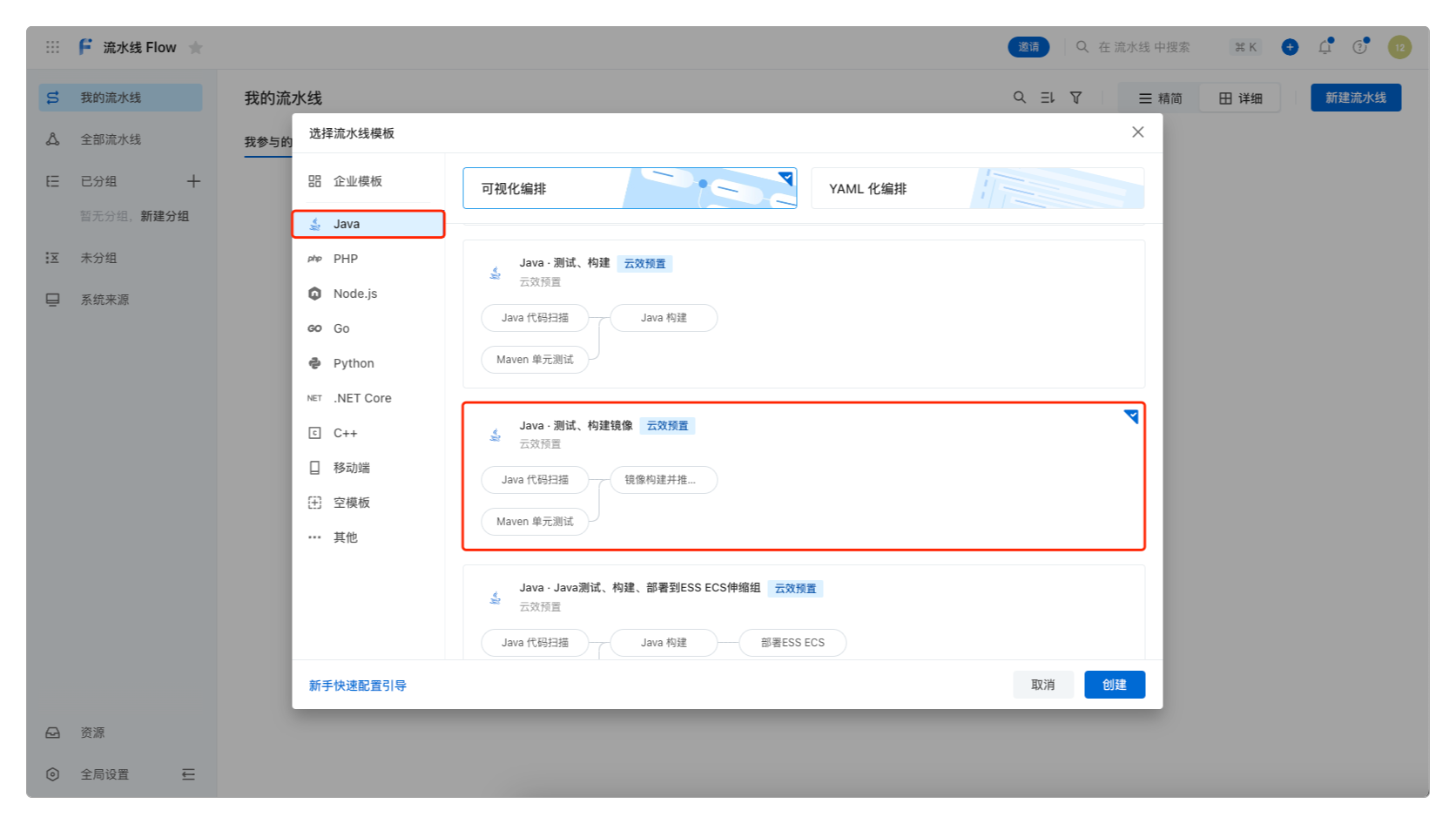
Task: Select the 部署到ESS ECS伸缩组 template card
Action: click(804, 612)
